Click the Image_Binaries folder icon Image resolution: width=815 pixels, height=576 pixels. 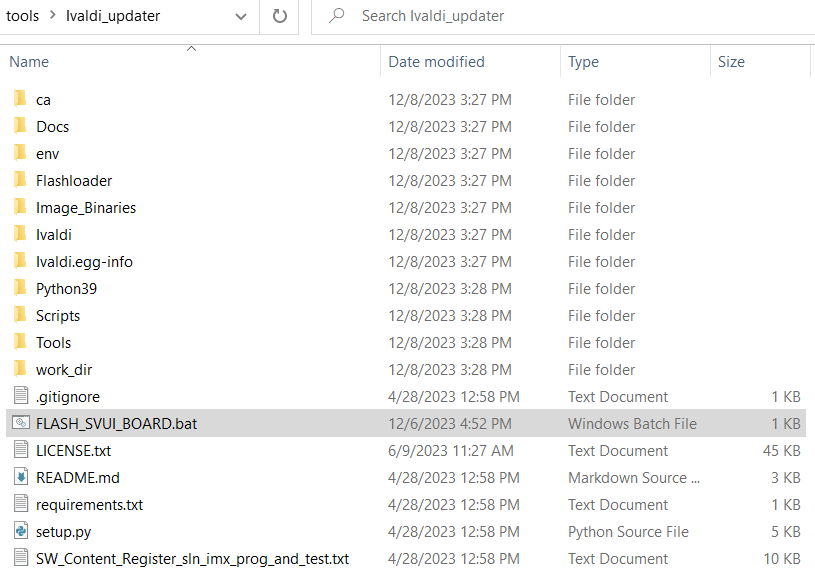(20, 208)
